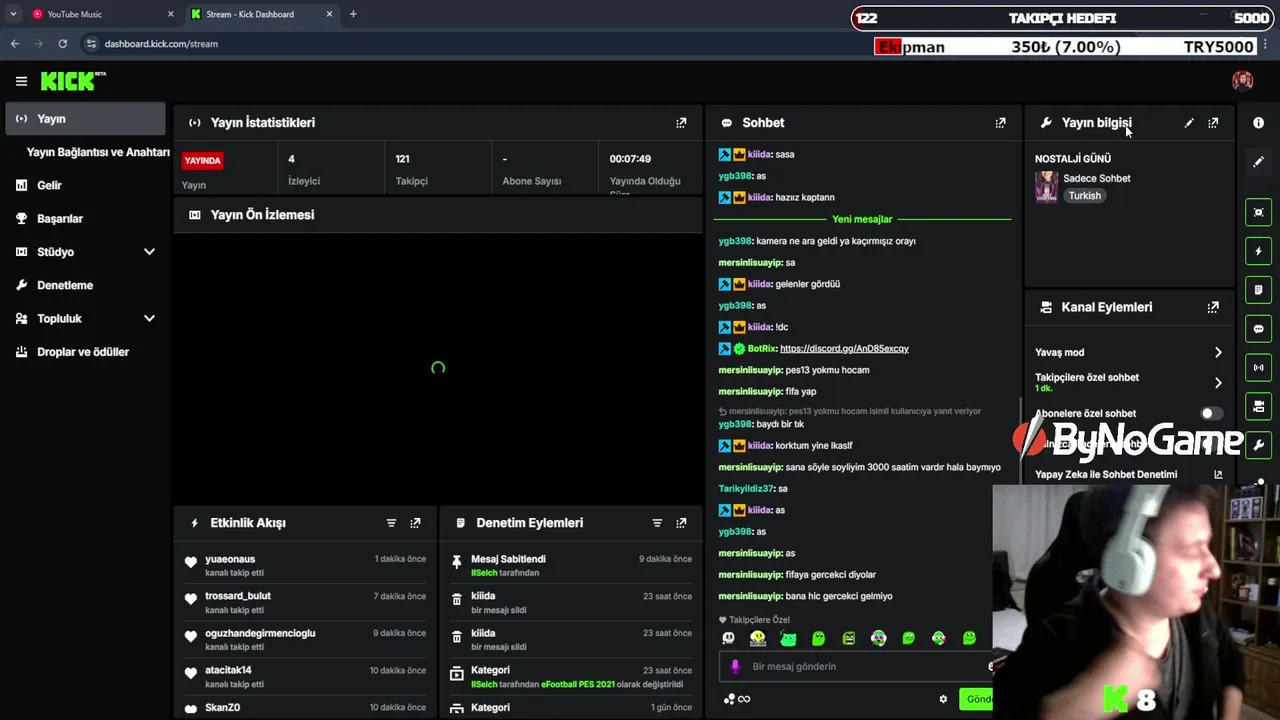
Task: Switch to the YouTube Music browser tab
Action: point(103,14)
